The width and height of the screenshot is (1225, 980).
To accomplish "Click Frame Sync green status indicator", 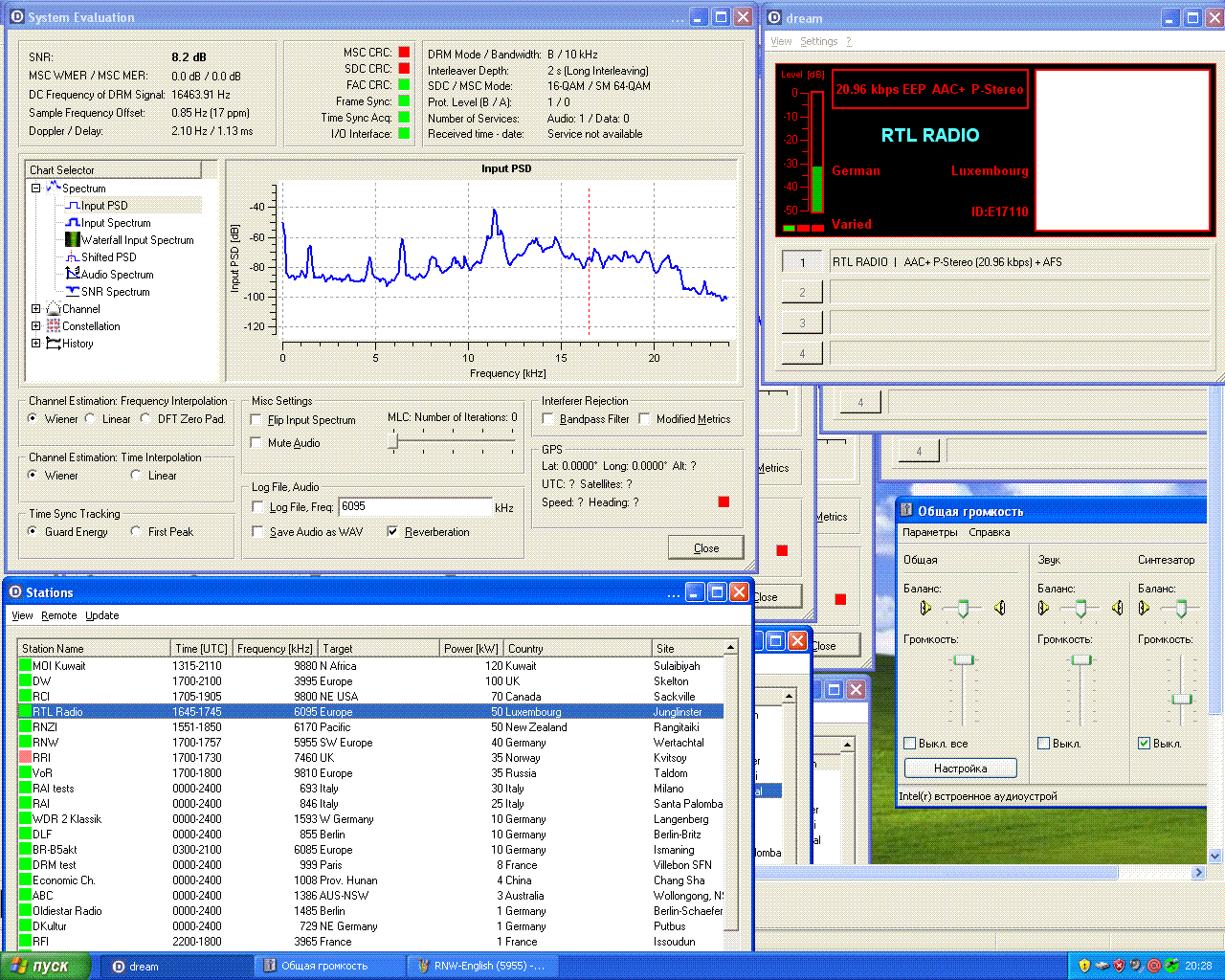I will click(x=404, y=101).
